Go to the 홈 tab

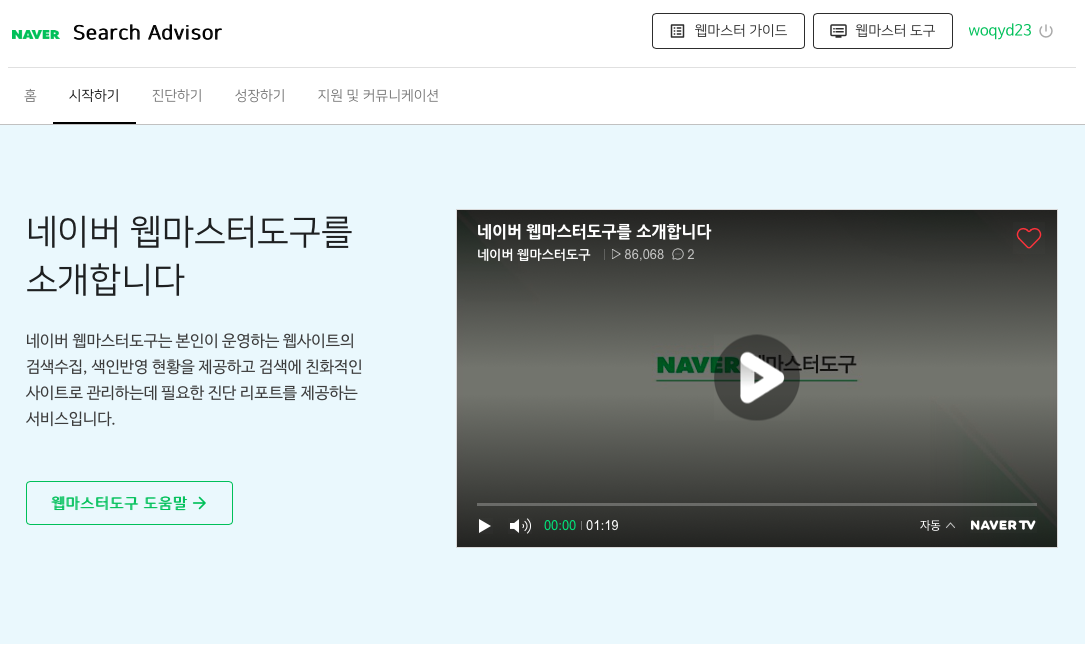(30, 96)
